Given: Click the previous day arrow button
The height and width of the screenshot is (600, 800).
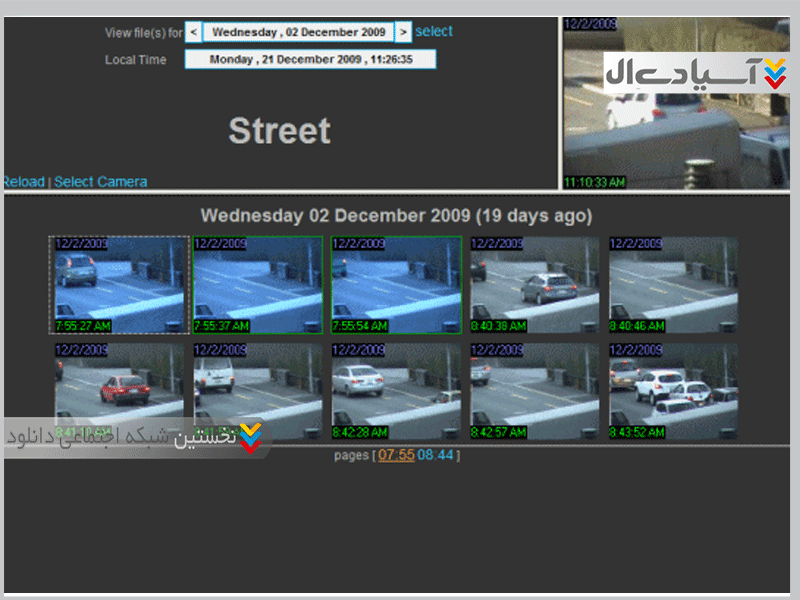Looking at the screenshot, I should pyautogui.click(x=193, y=32).
